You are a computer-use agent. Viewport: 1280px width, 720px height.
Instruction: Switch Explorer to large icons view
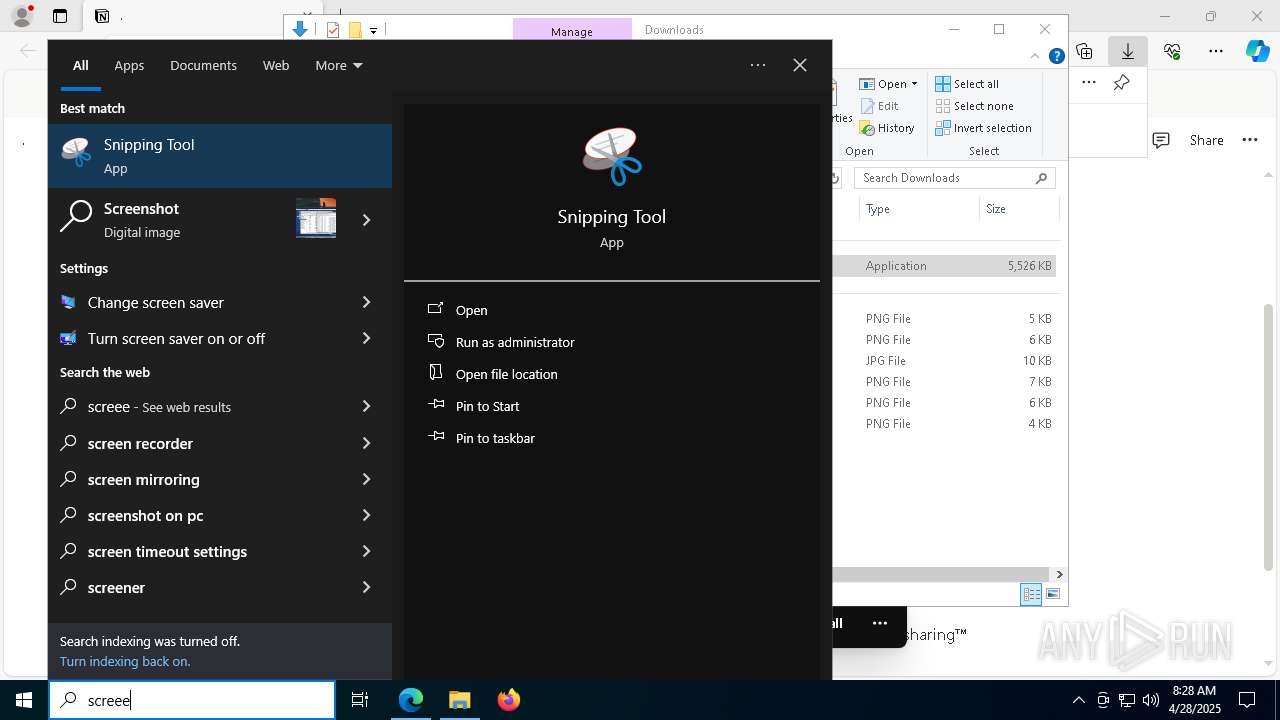(x=1053, y=594)
